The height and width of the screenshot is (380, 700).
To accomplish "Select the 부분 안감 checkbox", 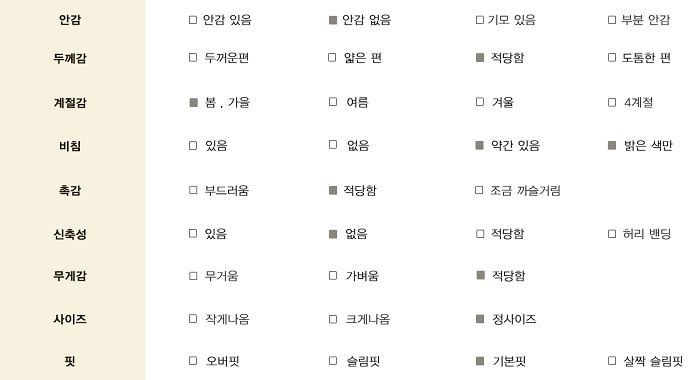I will (612, 20).
